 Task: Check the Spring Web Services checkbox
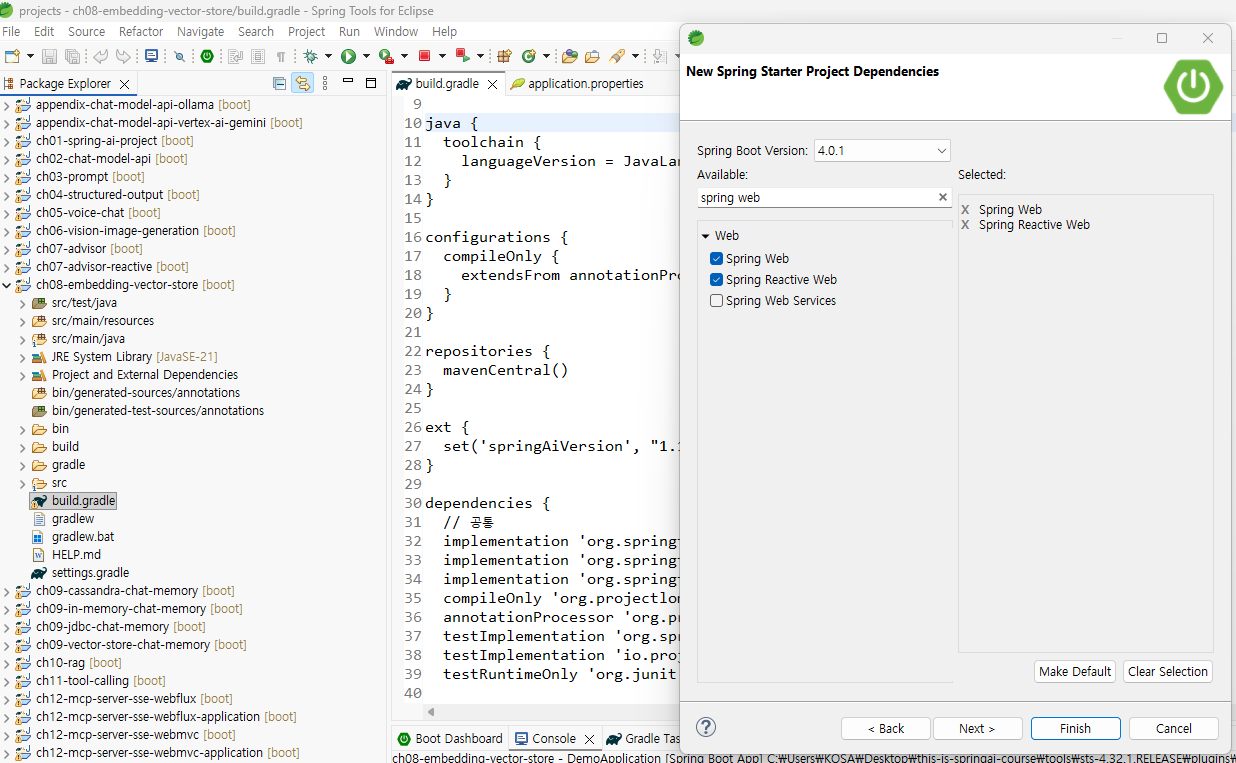pos(716,301)
